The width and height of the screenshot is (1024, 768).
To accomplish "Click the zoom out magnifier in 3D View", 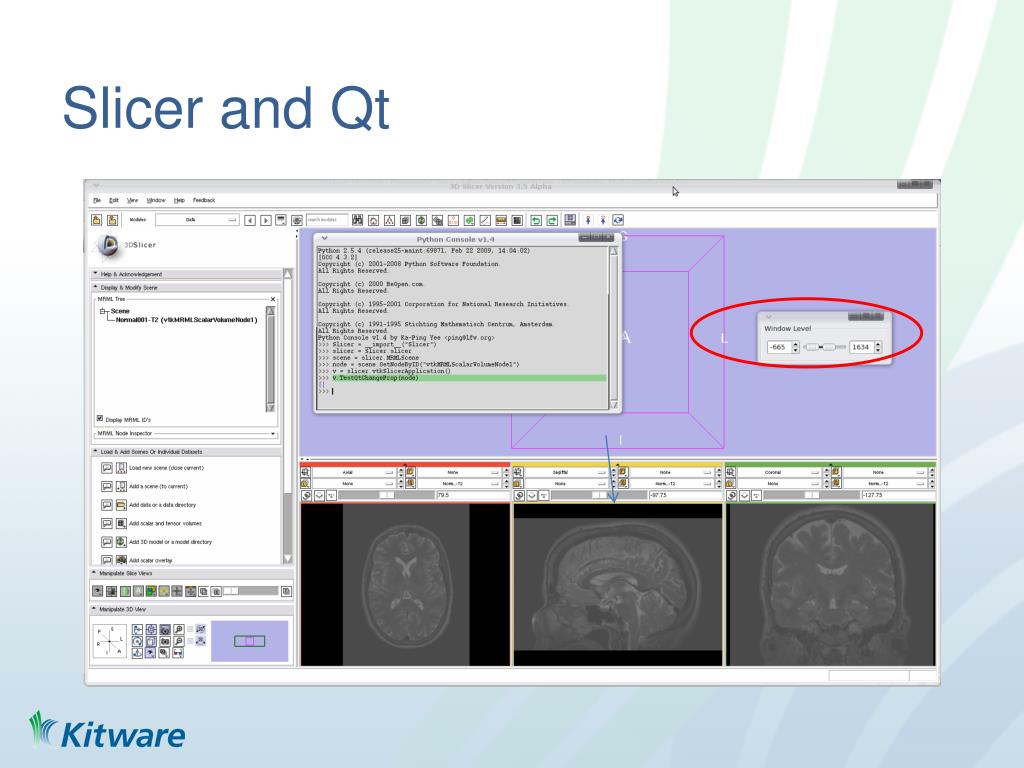I will [x=178, y=641].
